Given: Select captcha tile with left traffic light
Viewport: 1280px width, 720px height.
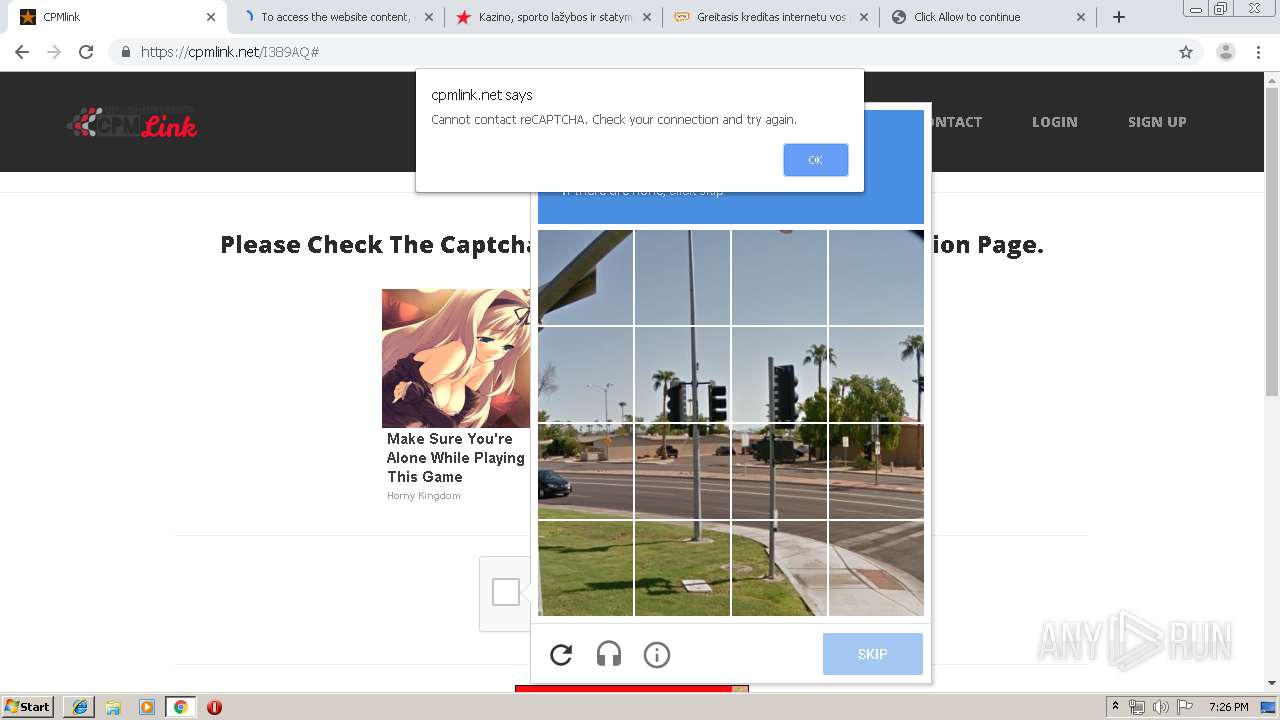Looking at the screenshot, I should [x=682, y=374].
